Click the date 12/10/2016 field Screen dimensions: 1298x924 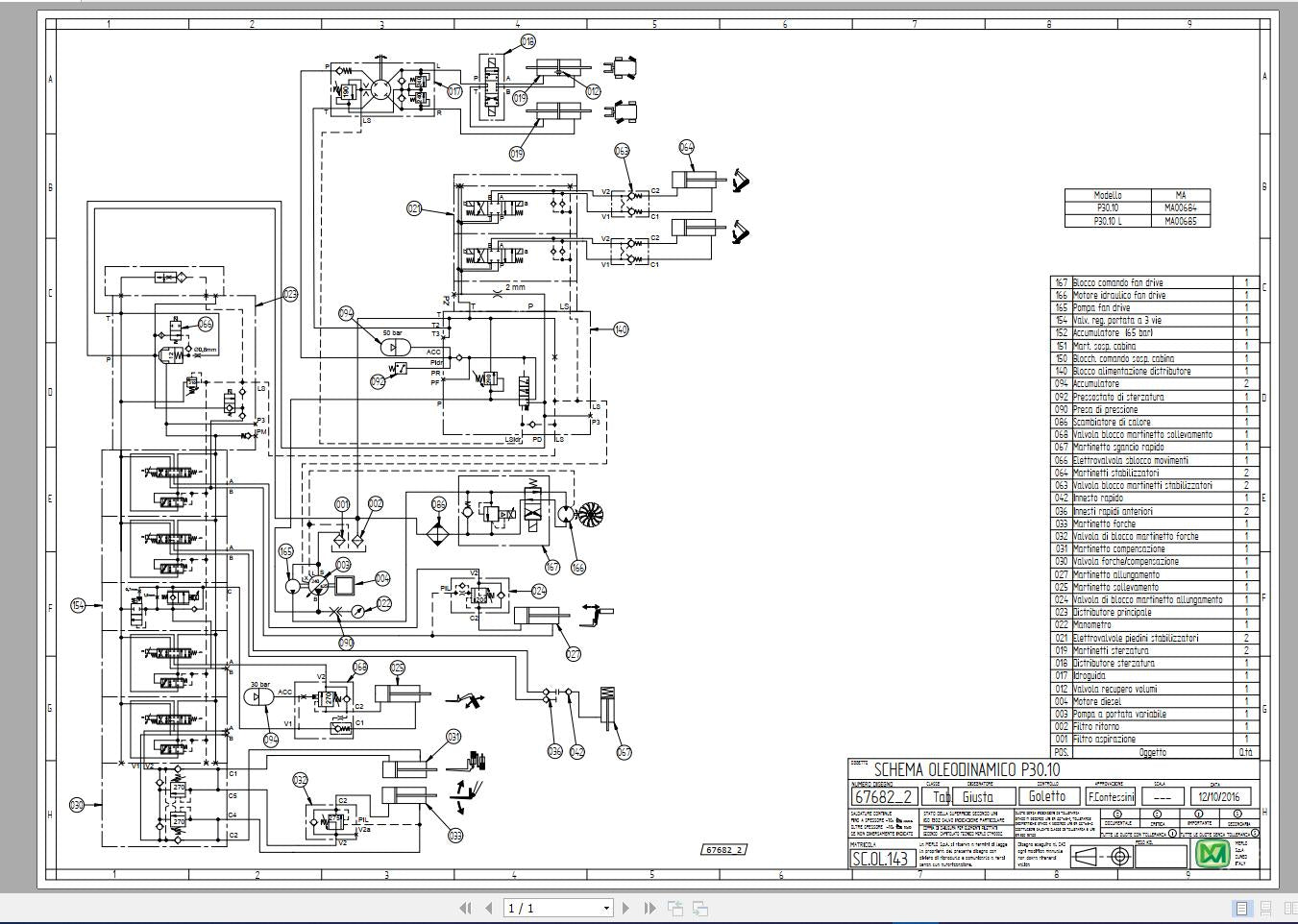click(1219, 796)
